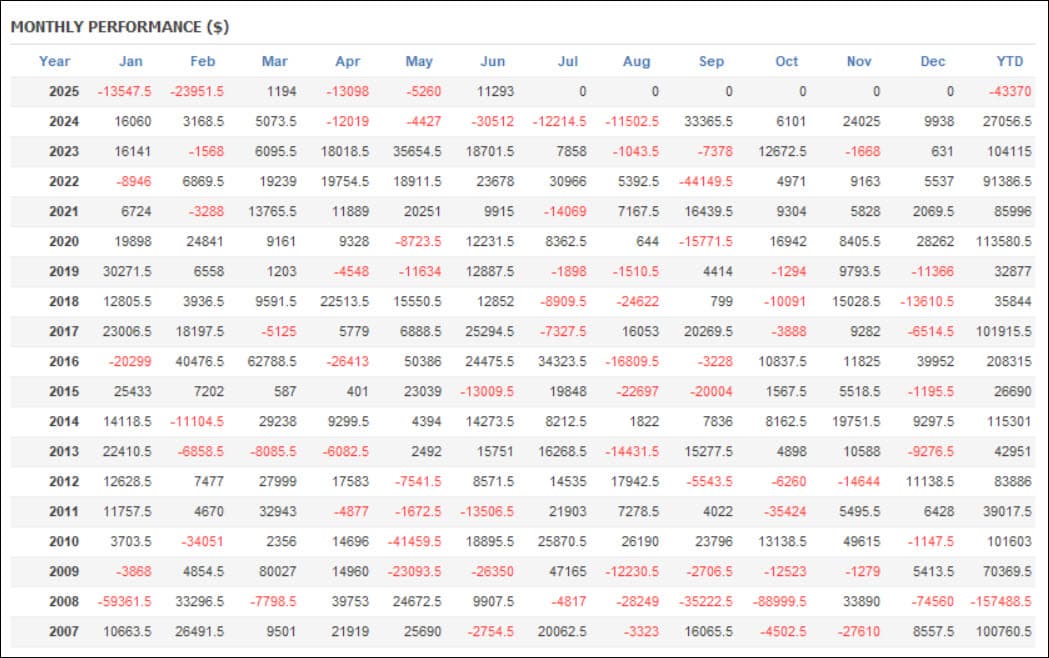
Task: Click the Mar column header
Action: pyautogui.click(x=274, y=62)
